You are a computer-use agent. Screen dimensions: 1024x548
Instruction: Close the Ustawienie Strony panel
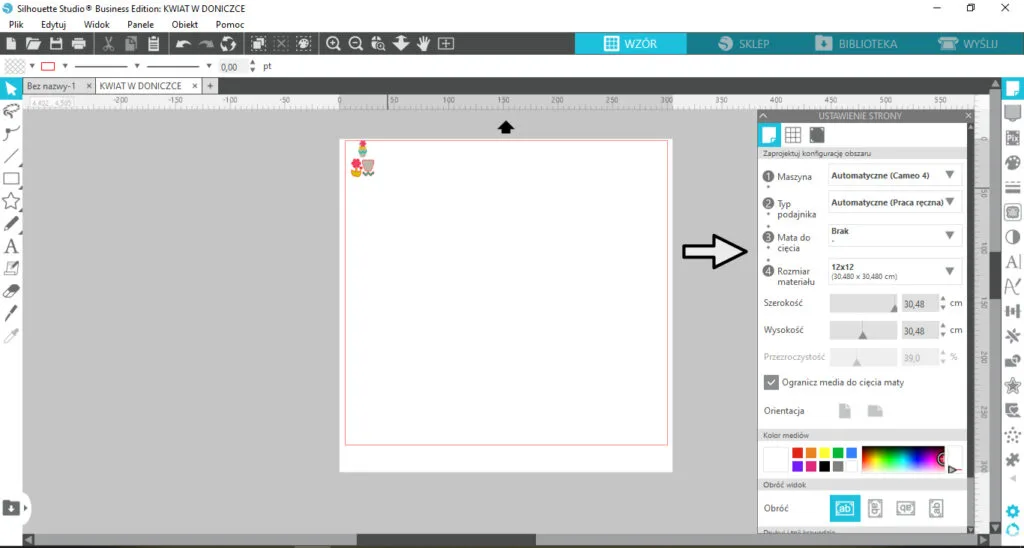pyautogui.click(x=968, y=116)
